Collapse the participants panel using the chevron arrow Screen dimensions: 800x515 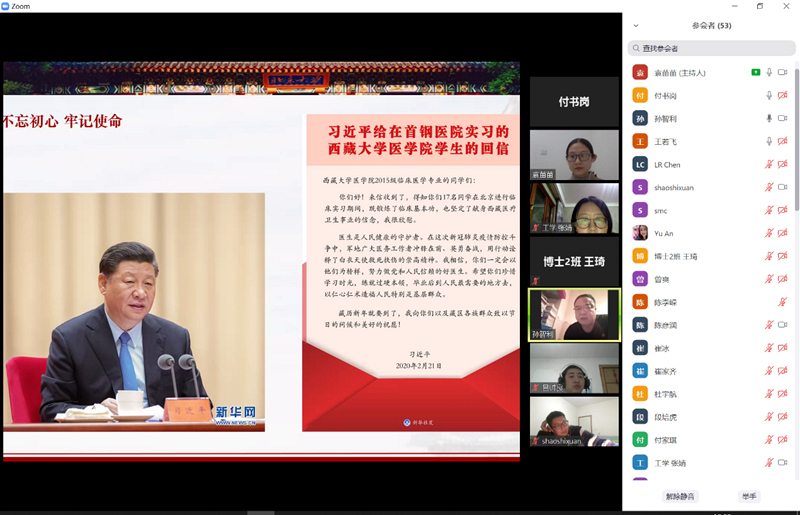[x=636, y=25]
